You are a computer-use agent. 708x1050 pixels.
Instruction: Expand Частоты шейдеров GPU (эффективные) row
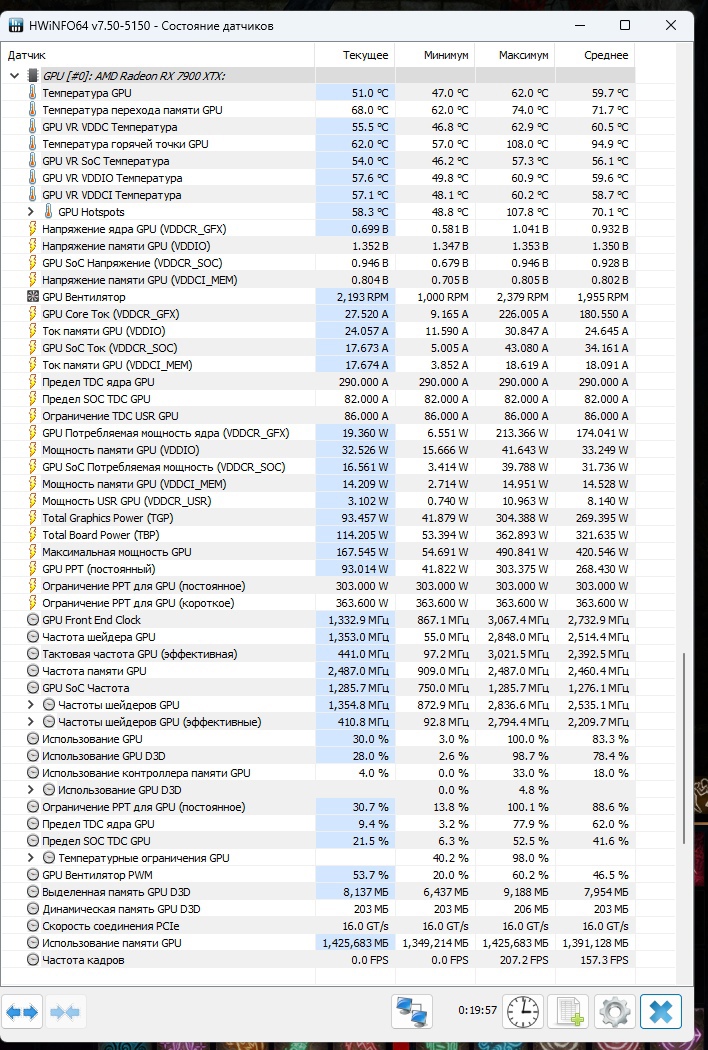point(30,722)
